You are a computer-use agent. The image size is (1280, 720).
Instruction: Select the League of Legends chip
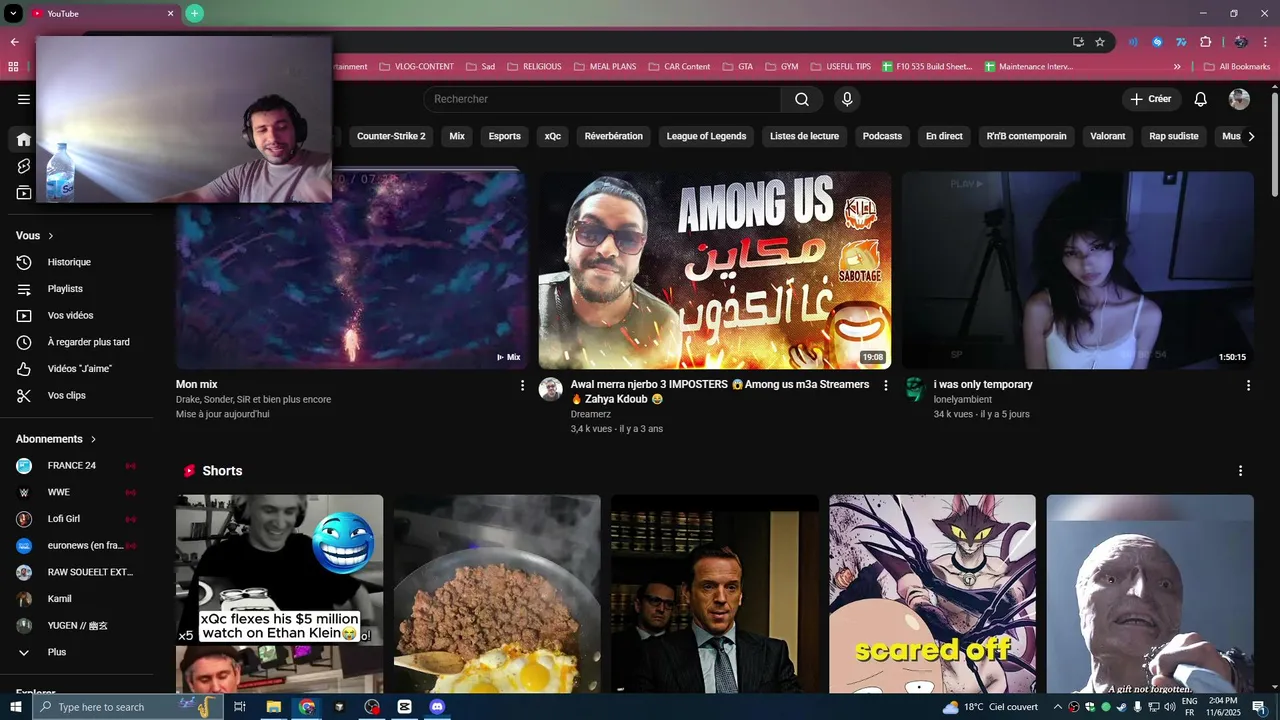point(707,136)
